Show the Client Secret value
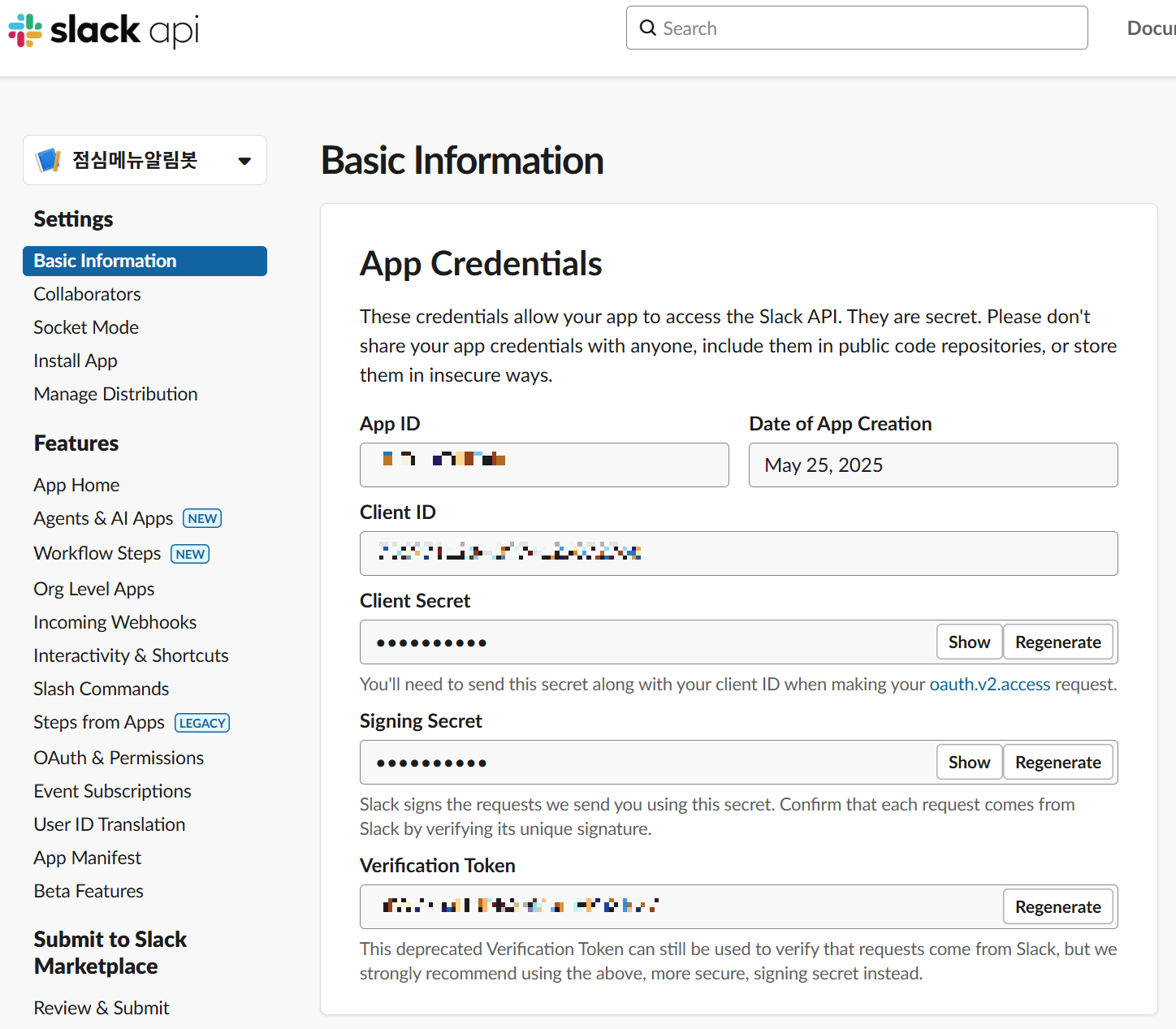 (970, 642)
